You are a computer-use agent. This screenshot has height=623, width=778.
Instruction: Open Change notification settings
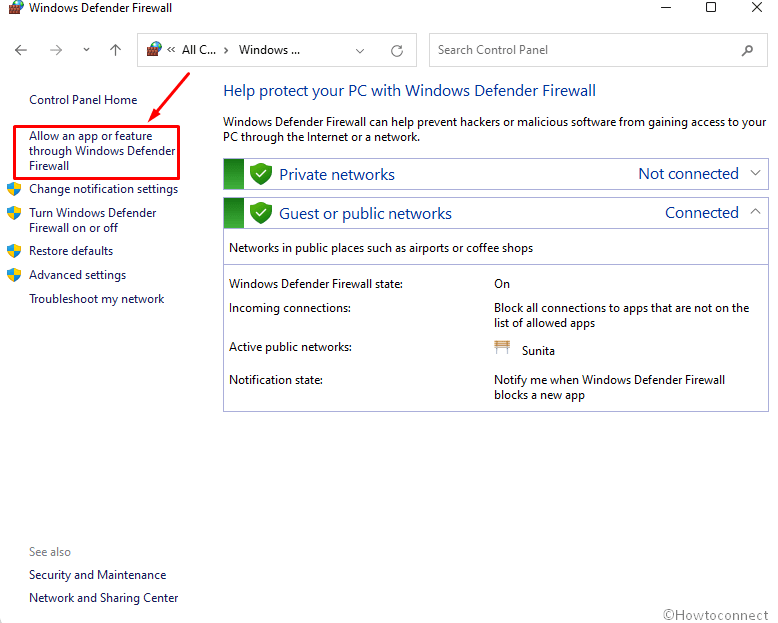[103, 189]
